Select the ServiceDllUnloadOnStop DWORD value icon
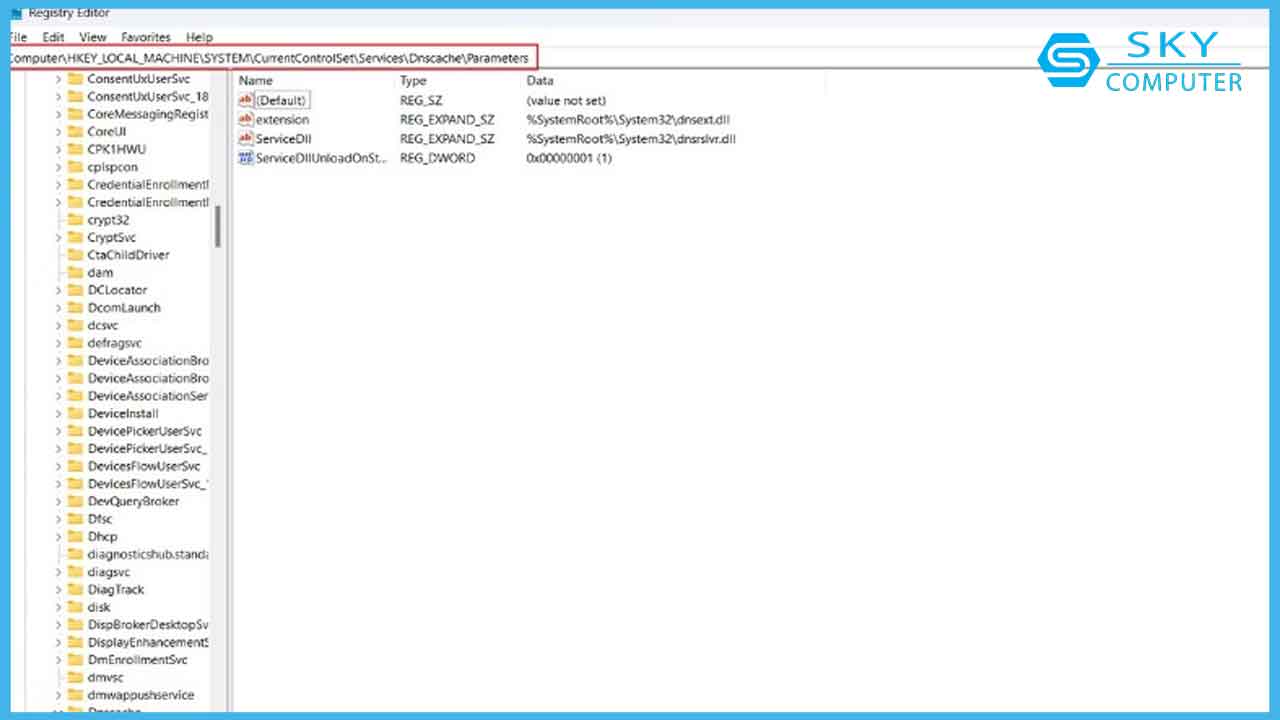This screenshot has height=720, width=1280. click(x=246, y=158)
